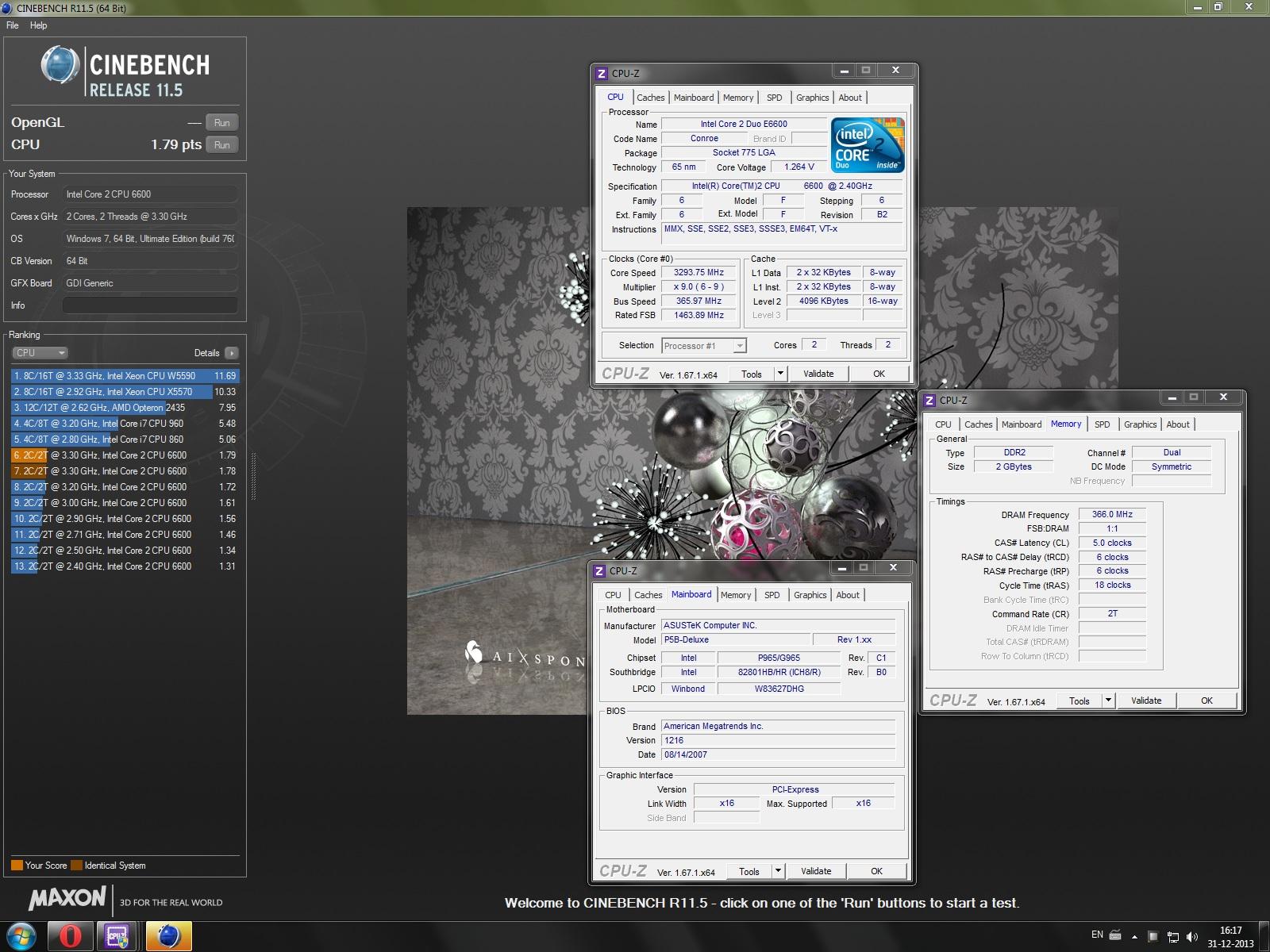Open Opera browser from taskbar
This screenshot has width=1270, height=952.
(70, 936)
